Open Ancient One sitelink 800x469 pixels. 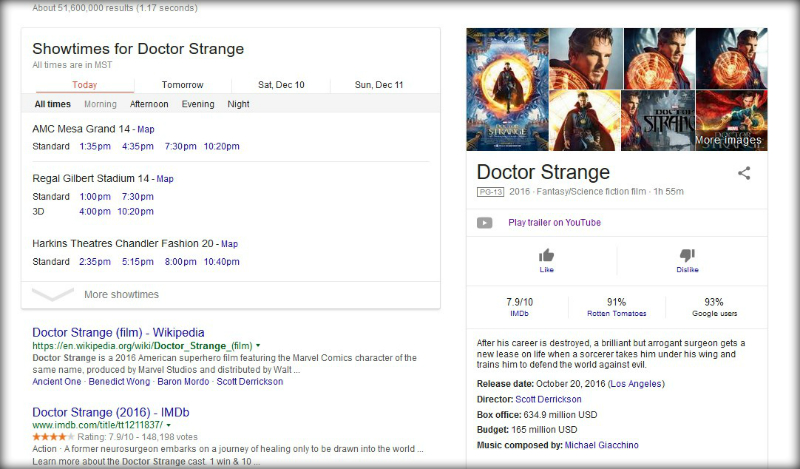click(x=57, y=382)
